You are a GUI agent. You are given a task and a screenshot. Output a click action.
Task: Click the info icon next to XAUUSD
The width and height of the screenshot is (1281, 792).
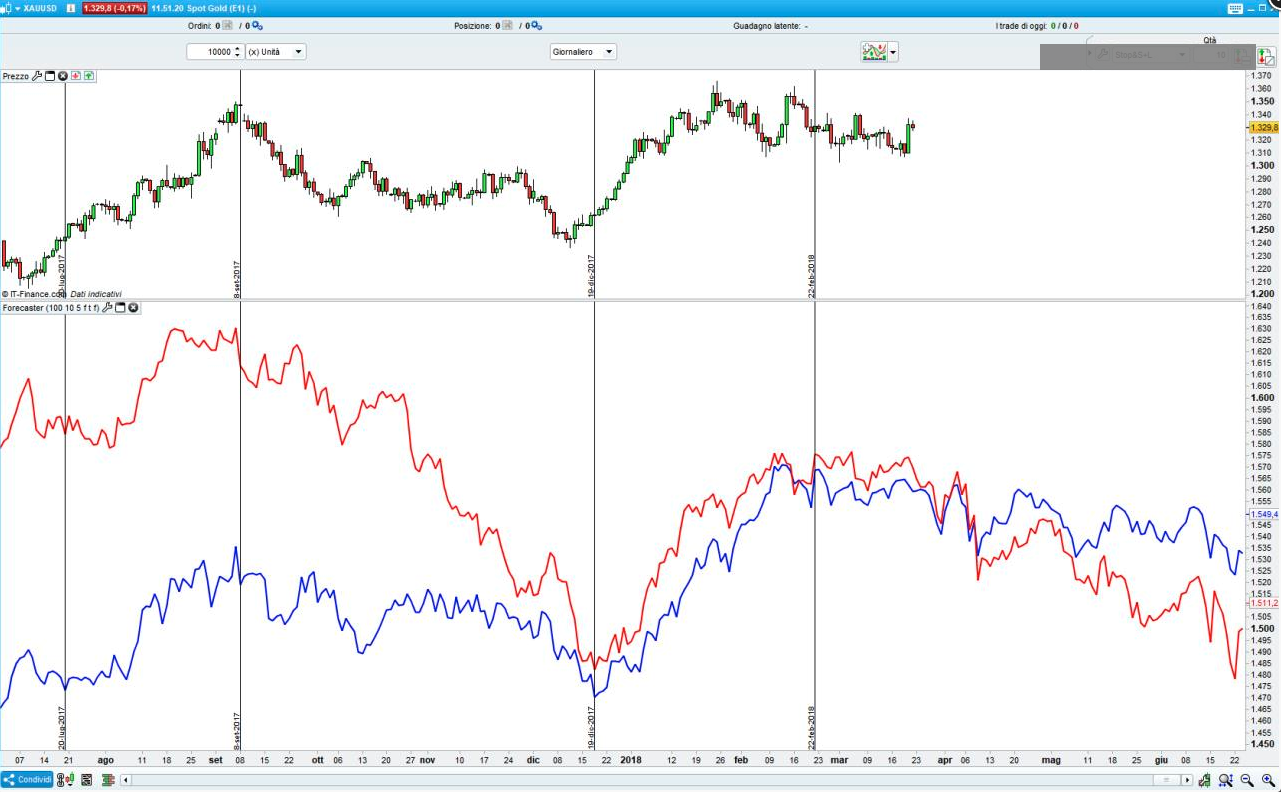click(70, 8)
